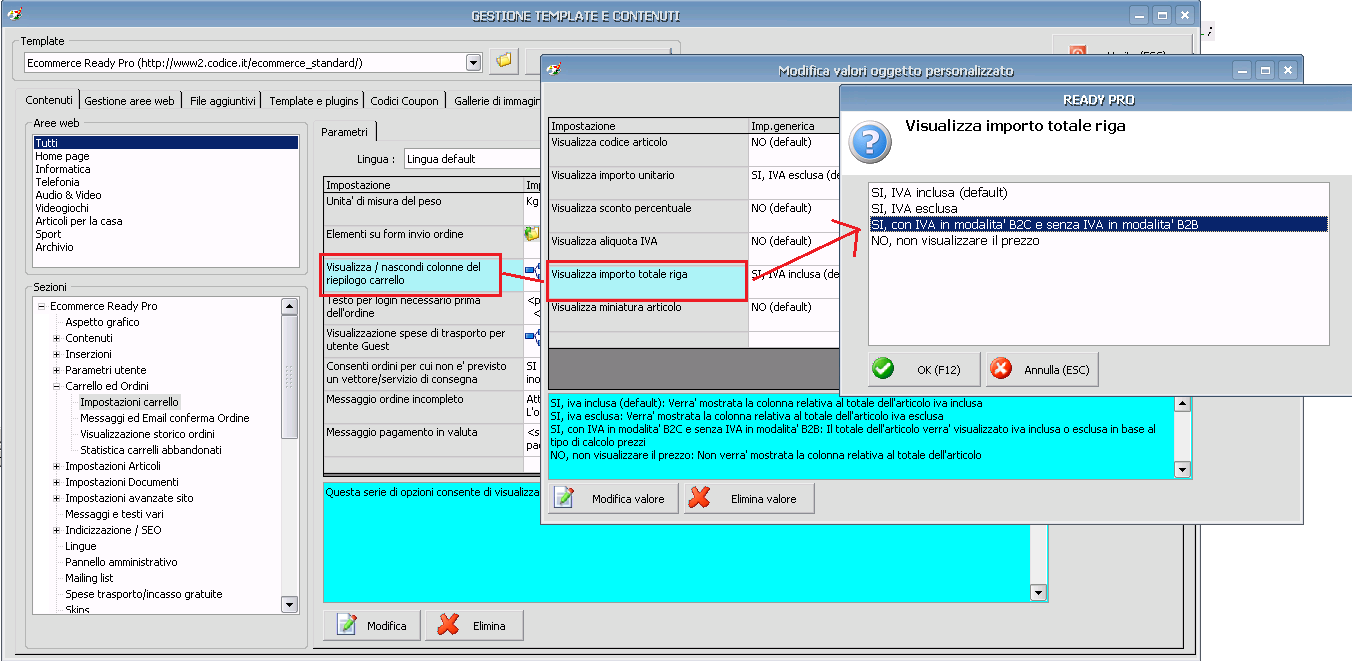Expand the Parametri utente tree node
This screenshot has width=1352, height=661.
tap(57, 370)
